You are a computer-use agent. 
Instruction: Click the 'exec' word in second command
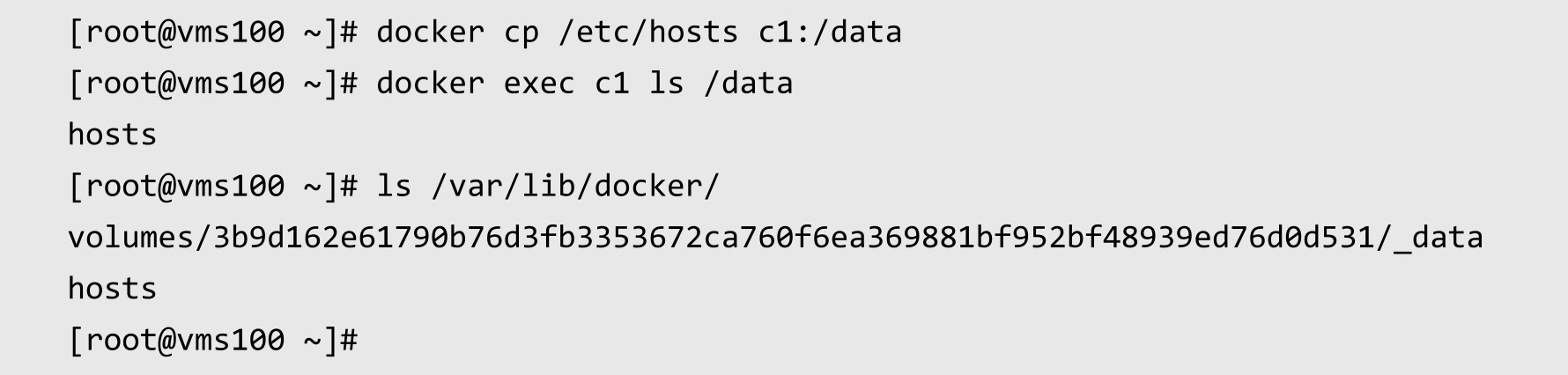pyautogui.click(x=539, y=85)
